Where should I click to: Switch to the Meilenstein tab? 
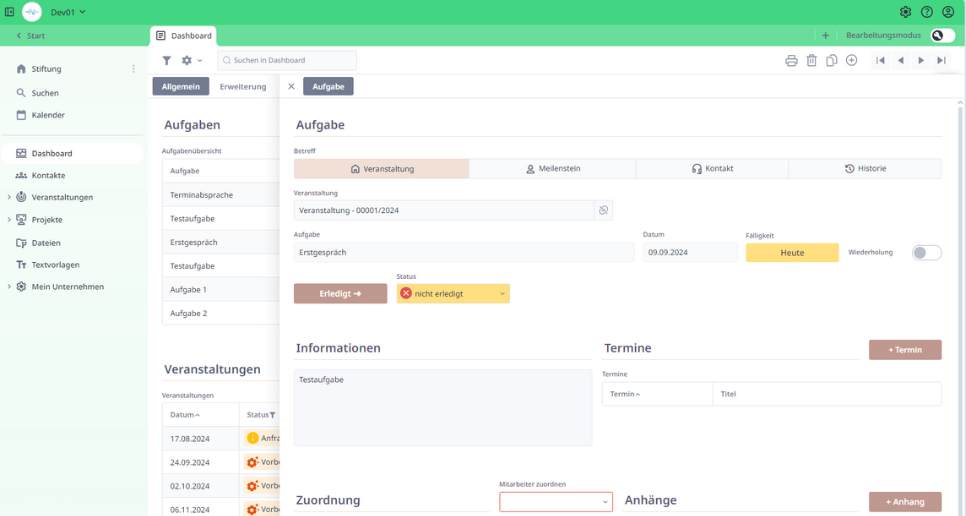pyautogui.click(x=552, y=169)
